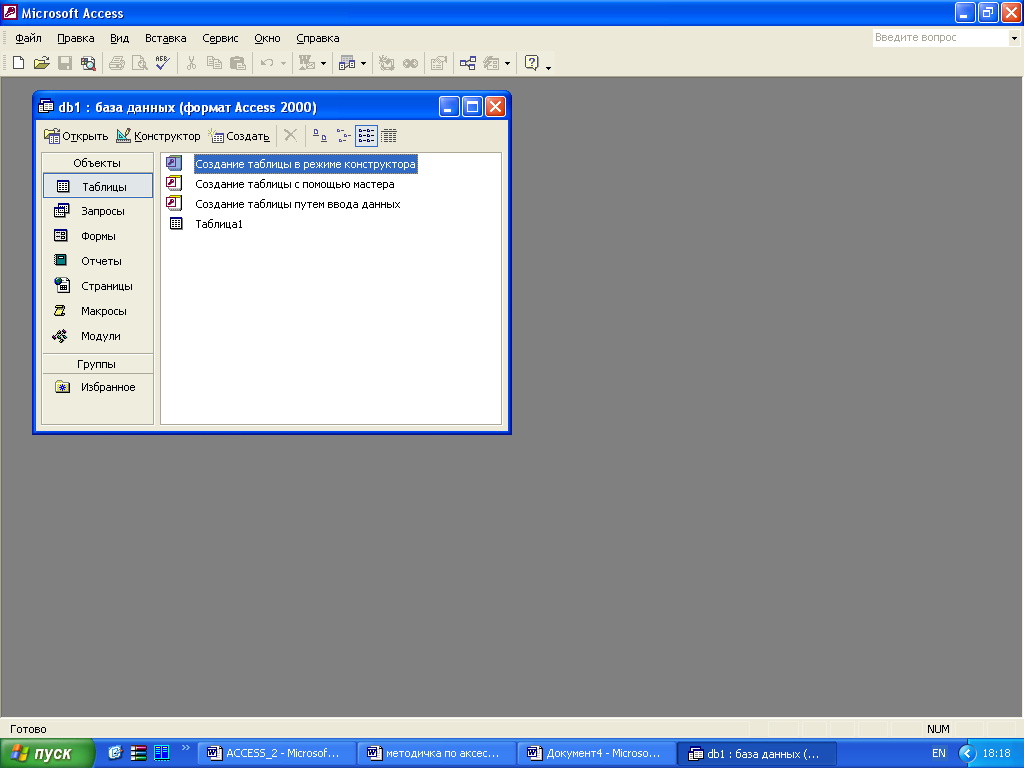
Task: Switch to List view in db1 window
Action: tap(366, 136)
